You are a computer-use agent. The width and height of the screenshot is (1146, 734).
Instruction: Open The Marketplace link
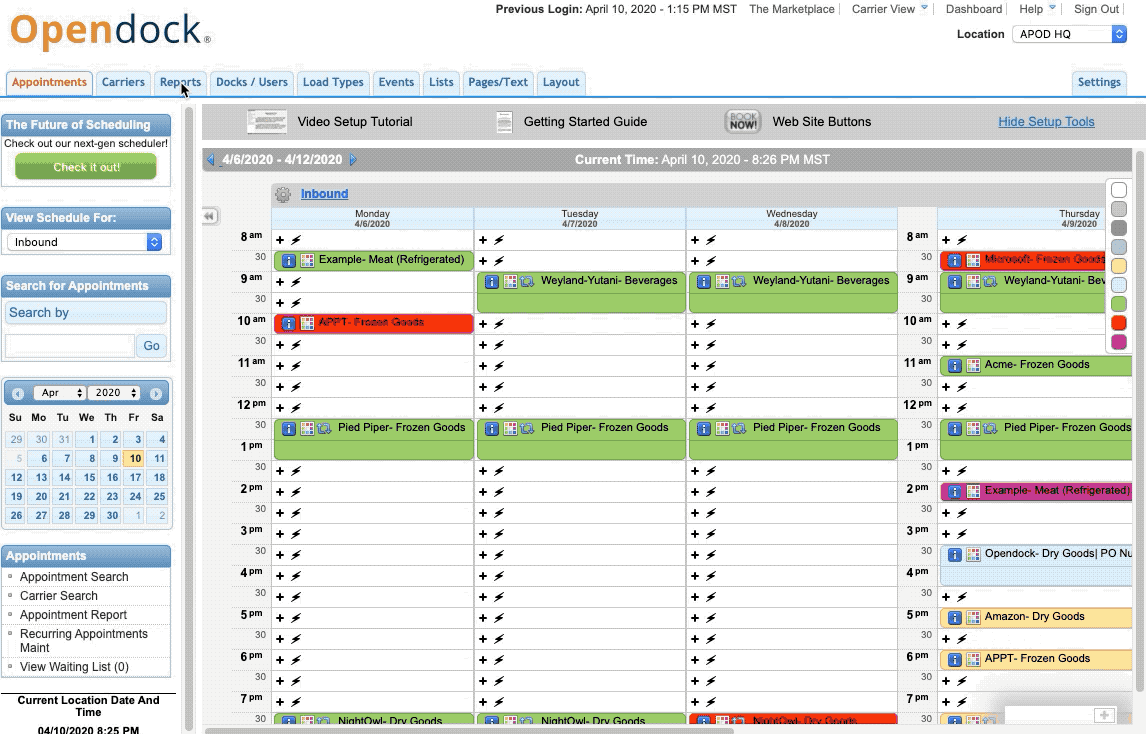coord(792,9)
